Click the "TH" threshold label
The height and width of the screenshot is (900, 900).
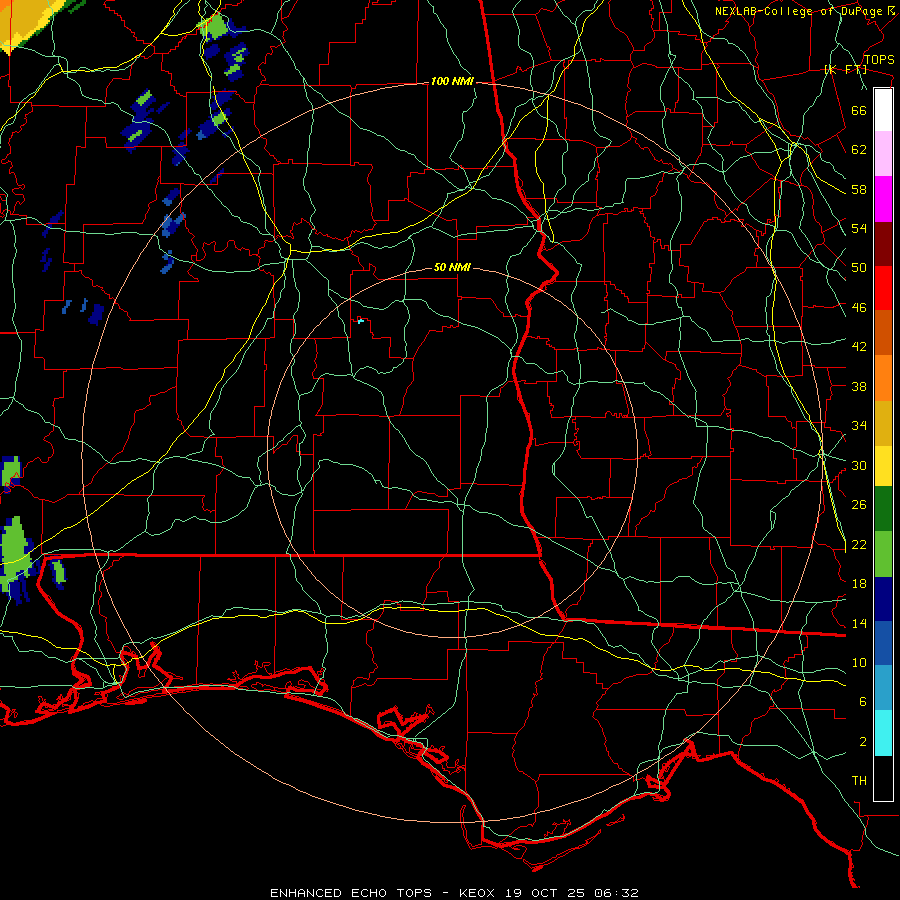pos(859,781)
